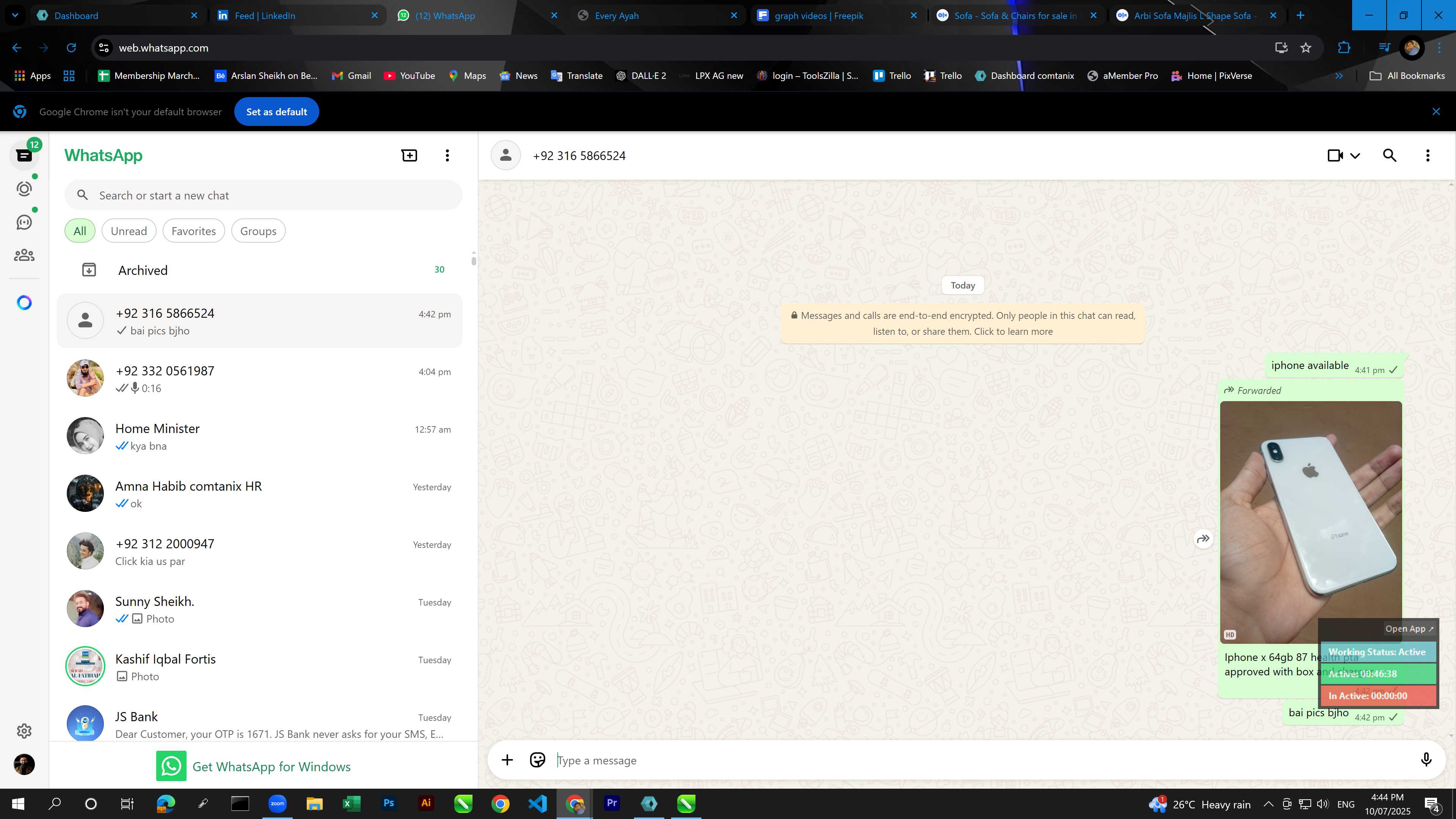Open chat with Kashif Iqbal Fortis
This screenshot has width=1456, height=819.
click(259, 667)
